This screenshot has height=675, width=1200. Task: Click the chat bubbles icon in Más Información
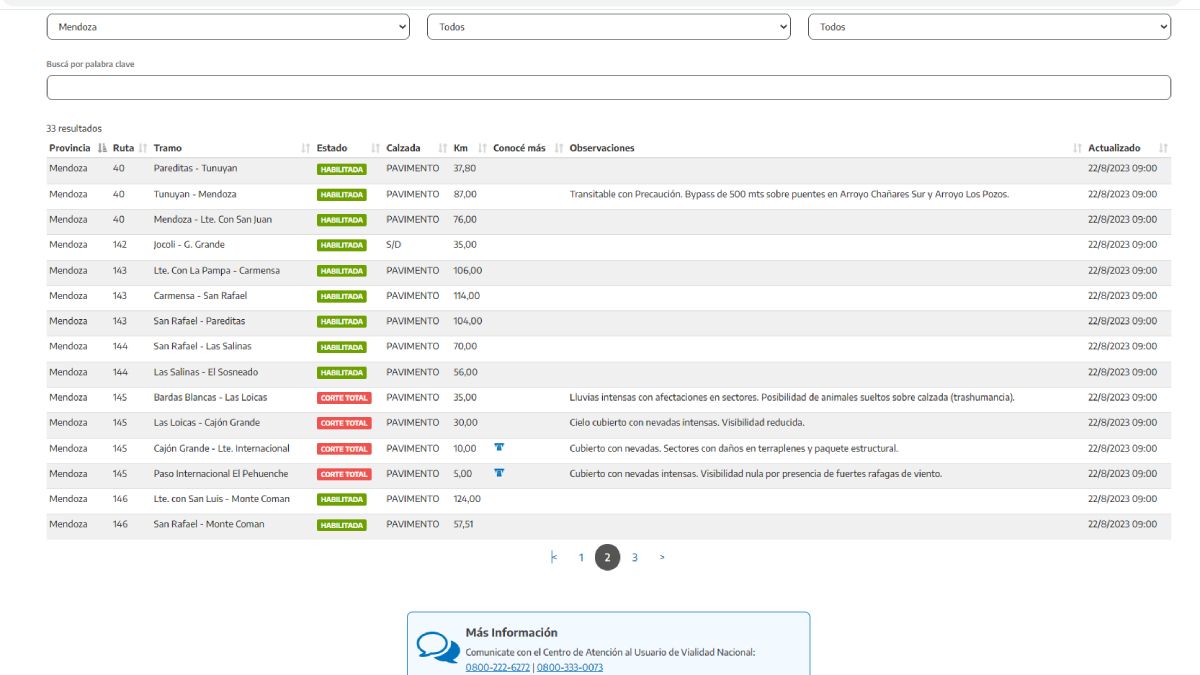pyautogui.click(x=437, y=647)
